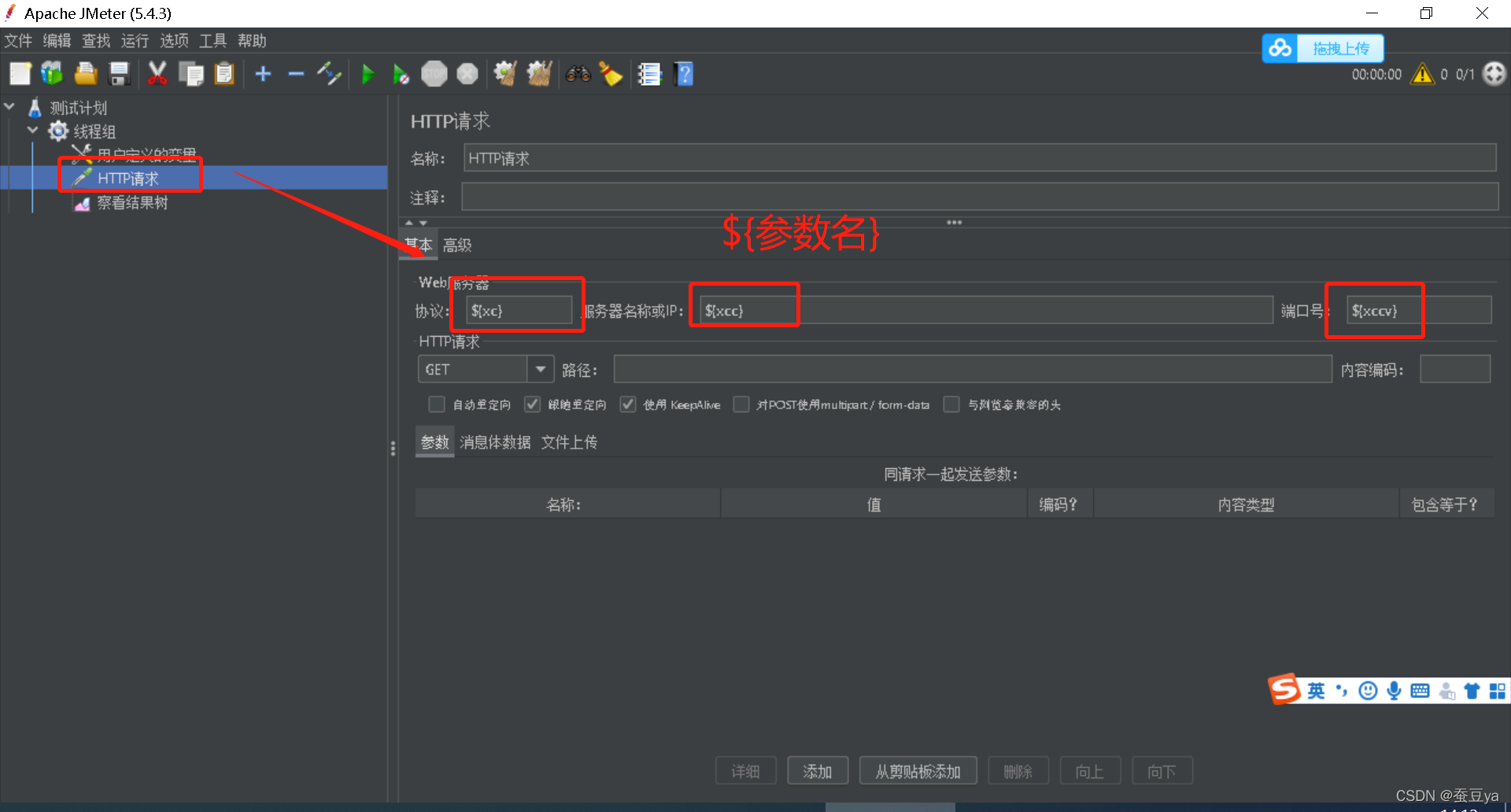
Task: Click the 向下 button
Action: click(x=1162, y=771)
